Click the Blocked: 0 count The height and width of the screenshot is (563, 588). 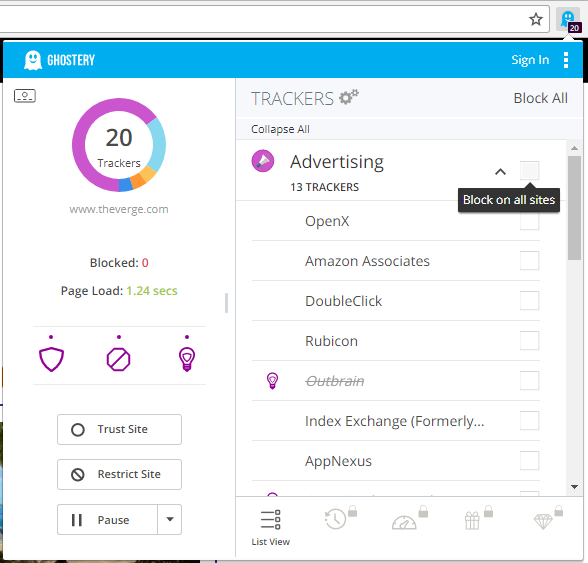pos(119,263)
